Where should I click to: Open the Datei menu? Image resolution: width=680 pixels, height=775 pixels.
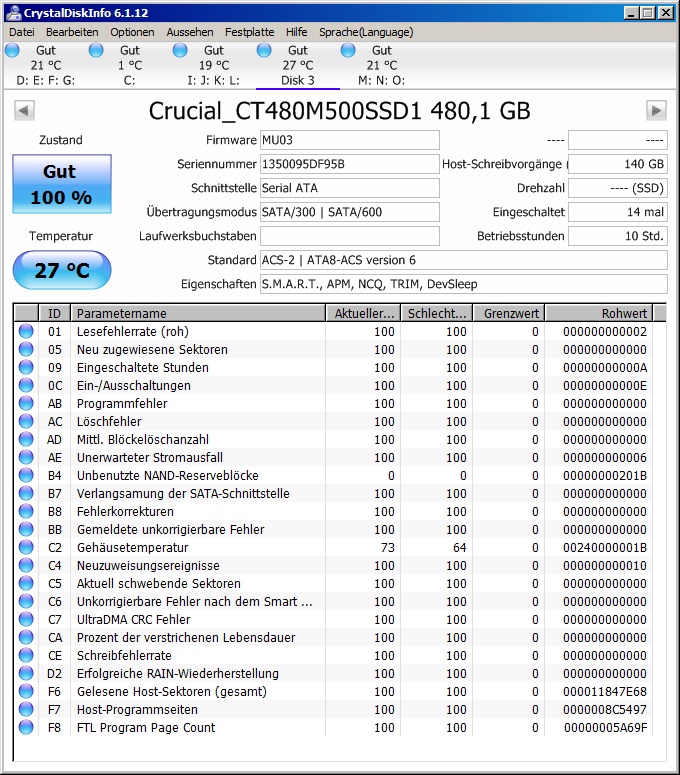pyautogui.click(x=22, y=32)
